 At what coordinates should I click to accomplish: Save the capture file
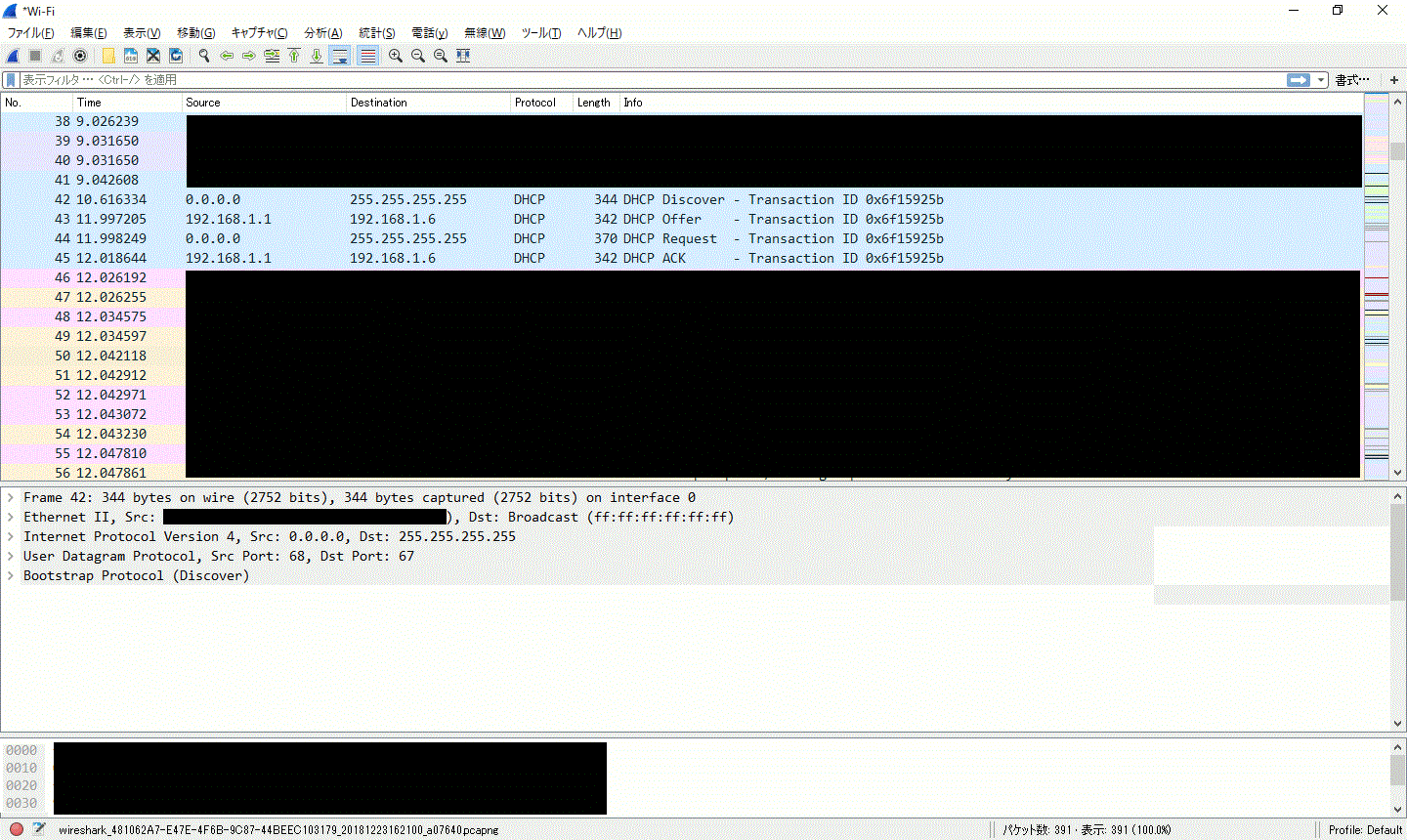click(131, 56)
